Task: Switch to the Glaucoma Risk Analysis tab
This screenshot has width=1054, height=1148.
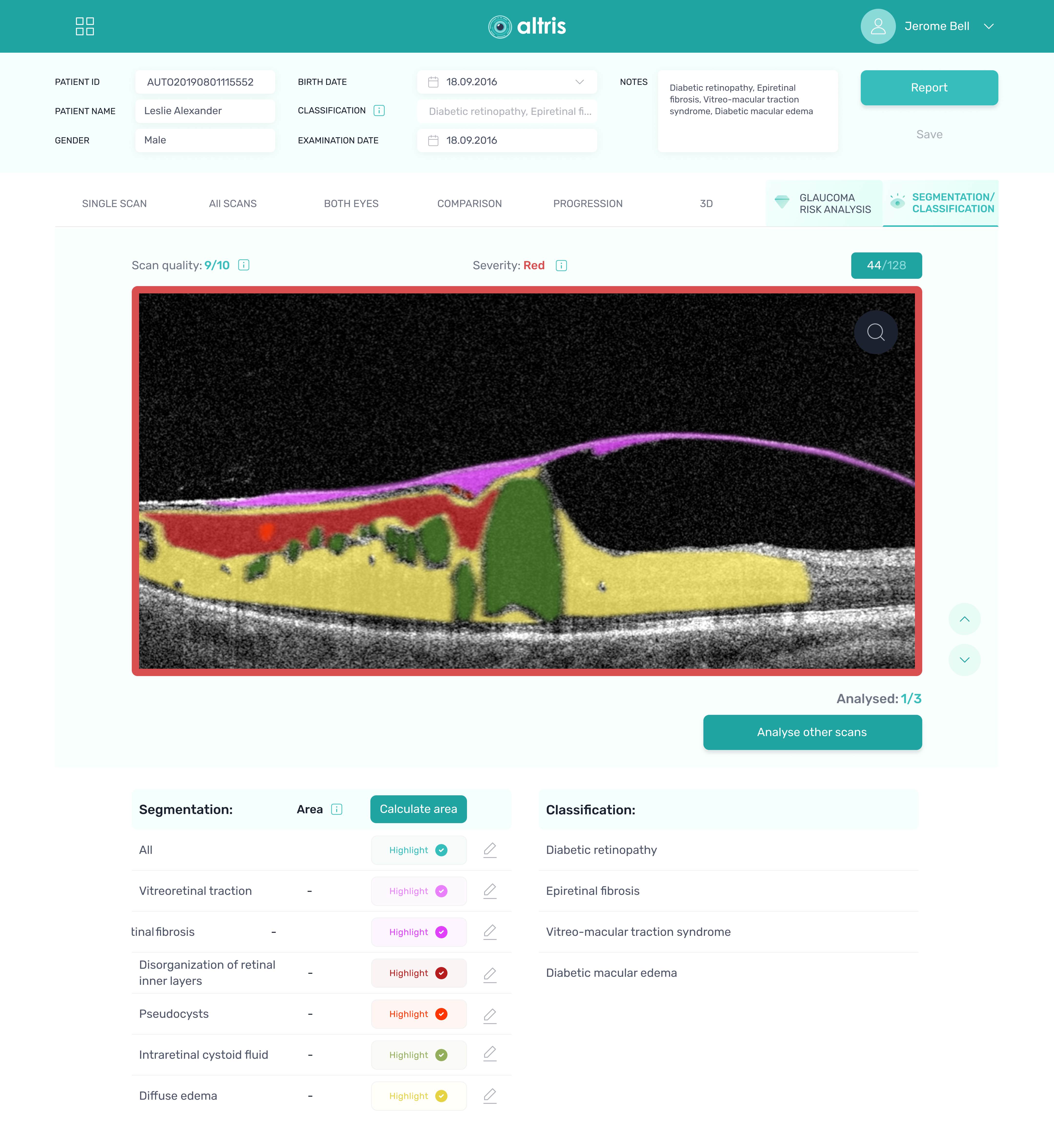Action: [824, 203]
